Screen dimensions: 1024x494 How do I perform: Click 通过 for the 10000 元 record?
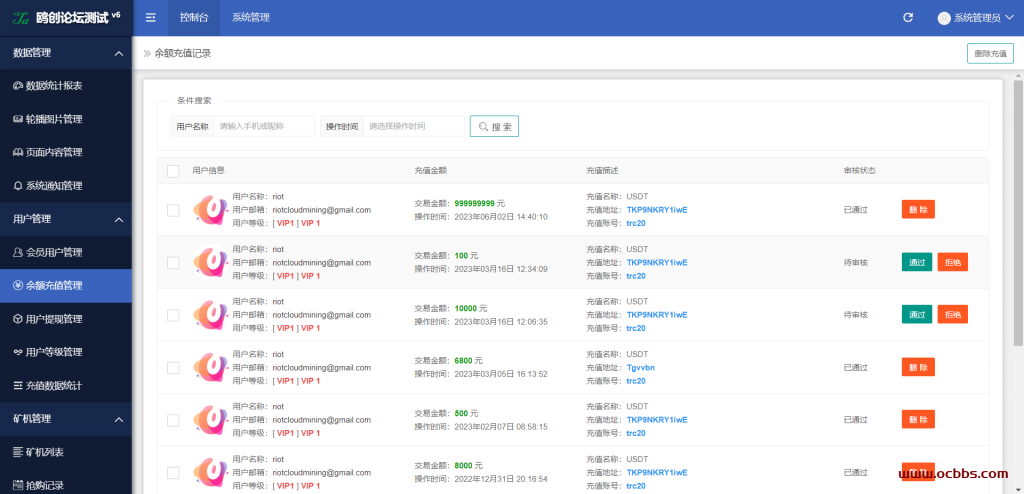917,314
